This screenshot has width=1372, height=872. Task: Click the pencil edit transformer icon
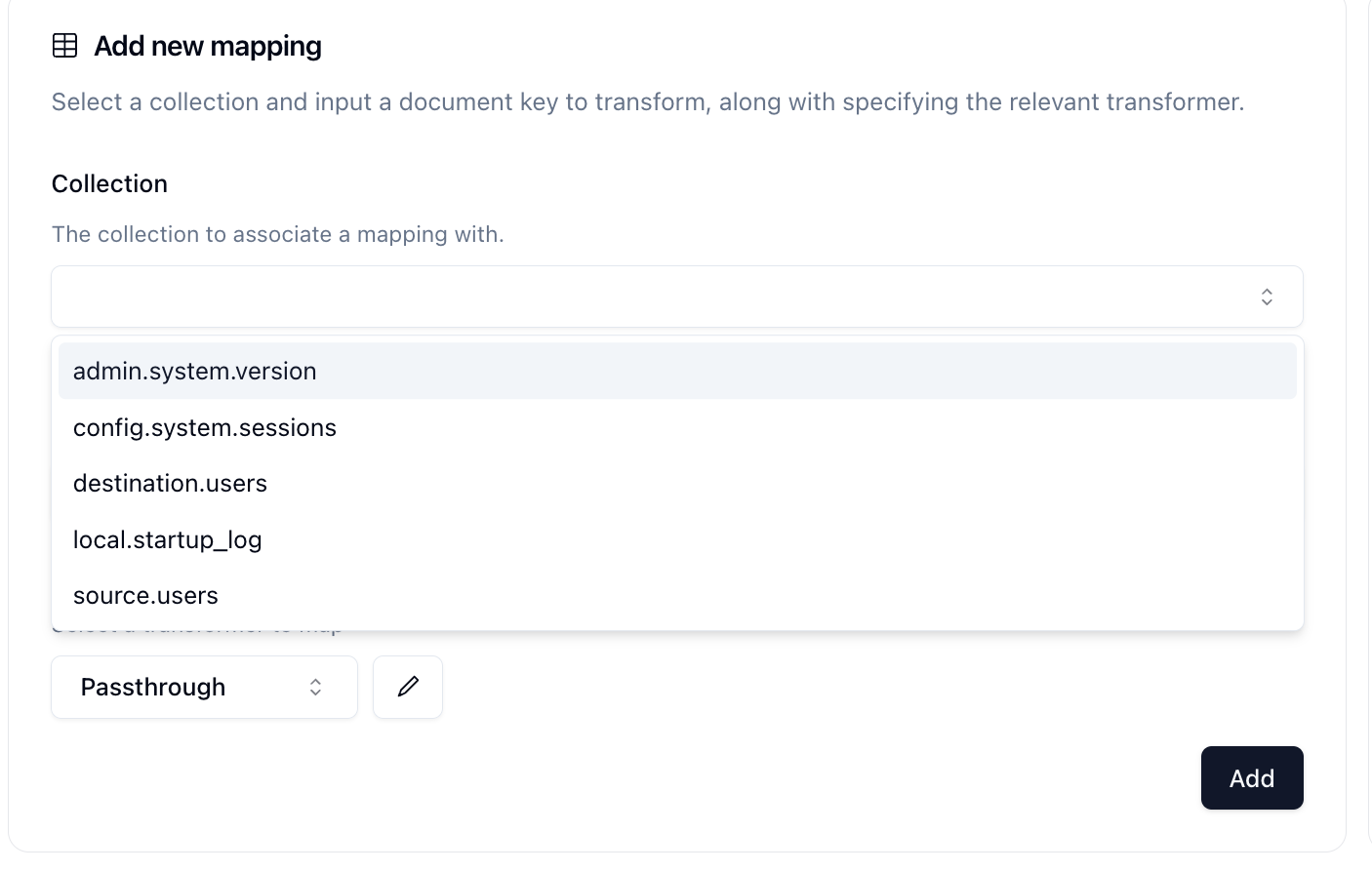(408, 687)
